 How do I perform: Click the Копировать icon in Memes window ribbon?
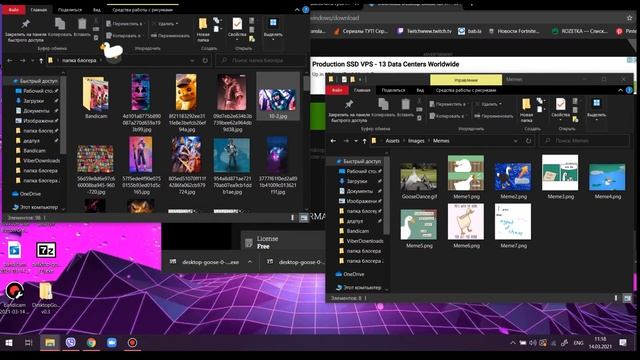(383, 104)
